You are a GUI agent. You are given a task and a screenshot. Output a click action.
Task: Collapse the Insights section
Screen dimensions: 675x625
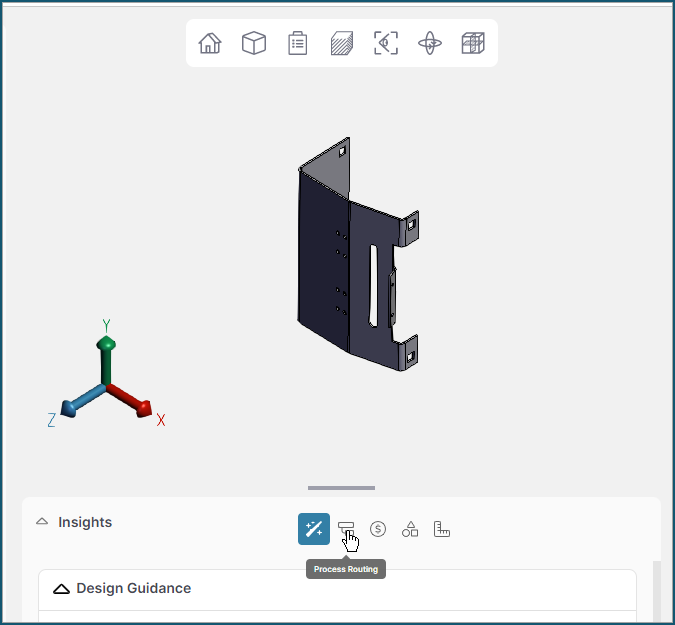coord(42,522)
